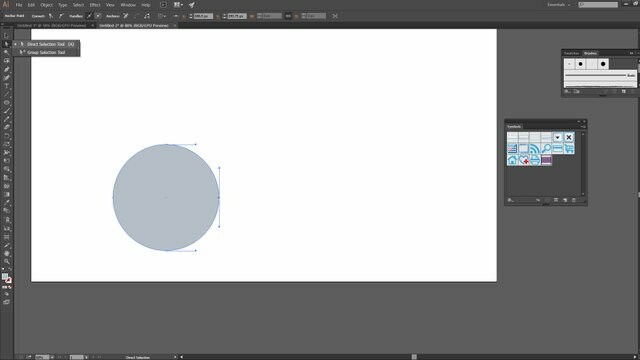Select the Ellipse shape tool
Screen dimensions: 640x360
[x=6, y=103]
